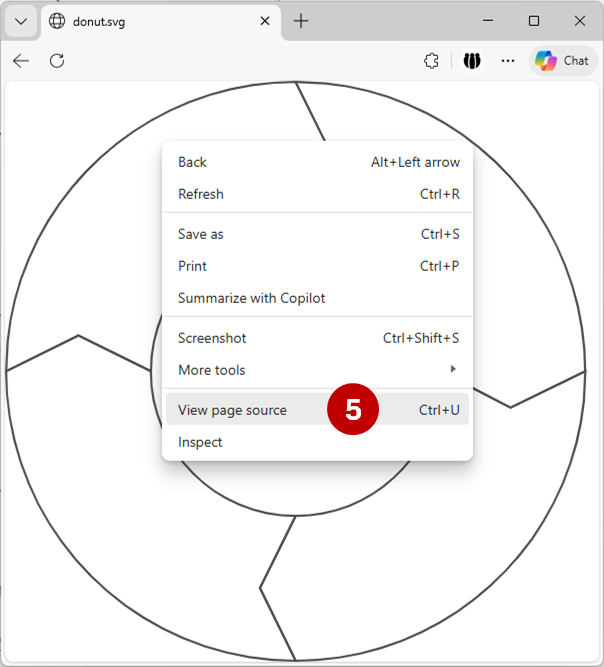
Task: Choose Refresh in the context menu
Action: 317,194
